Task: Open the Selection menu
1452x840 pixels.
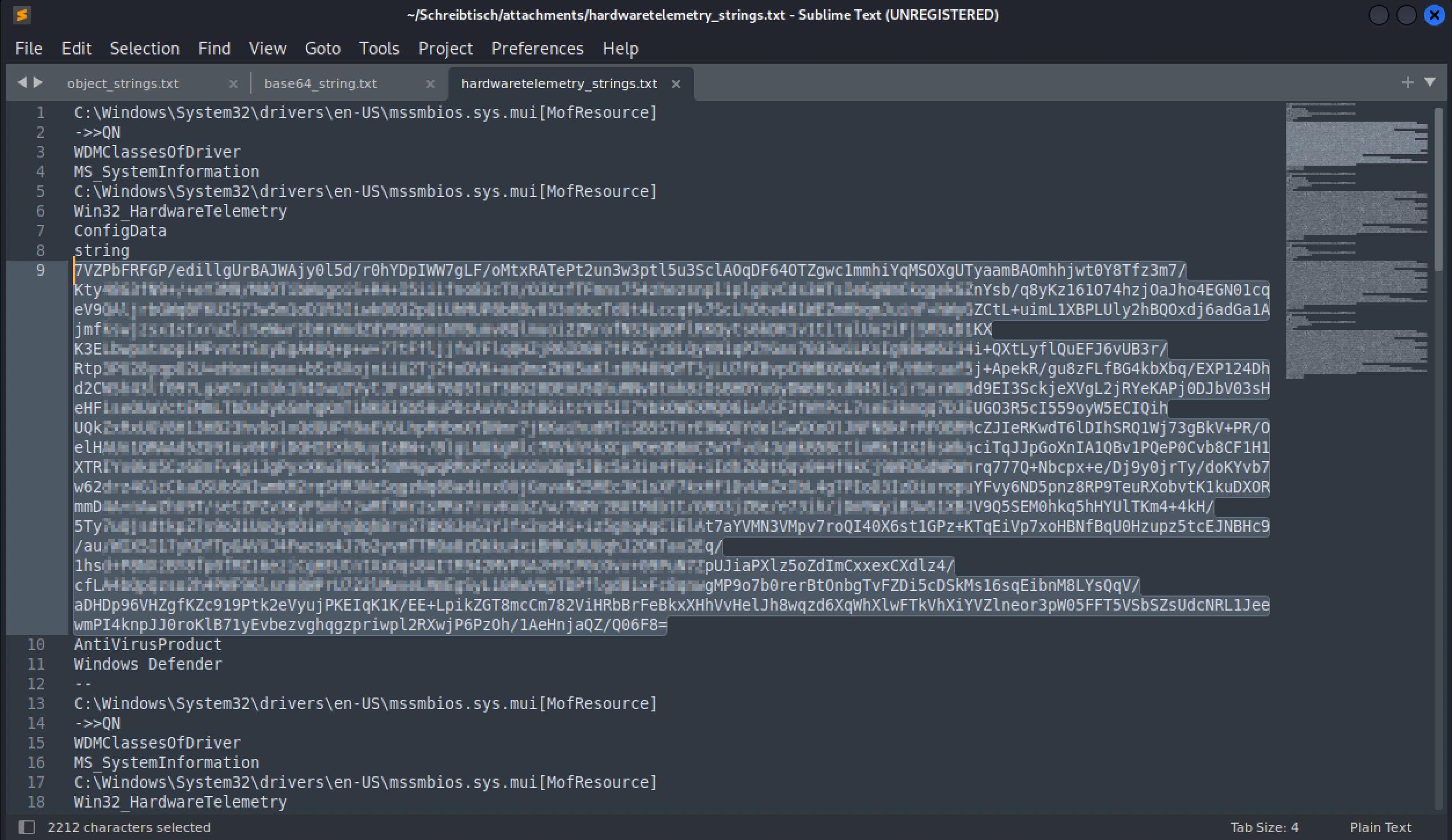Action: pyautogui.click(x=145, y=49)
